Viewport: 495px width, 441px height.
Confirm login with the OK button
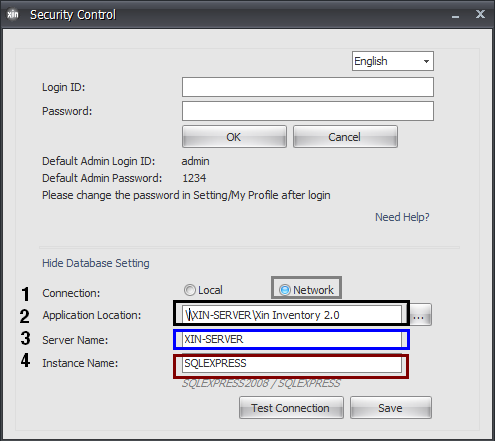[234, 137]
